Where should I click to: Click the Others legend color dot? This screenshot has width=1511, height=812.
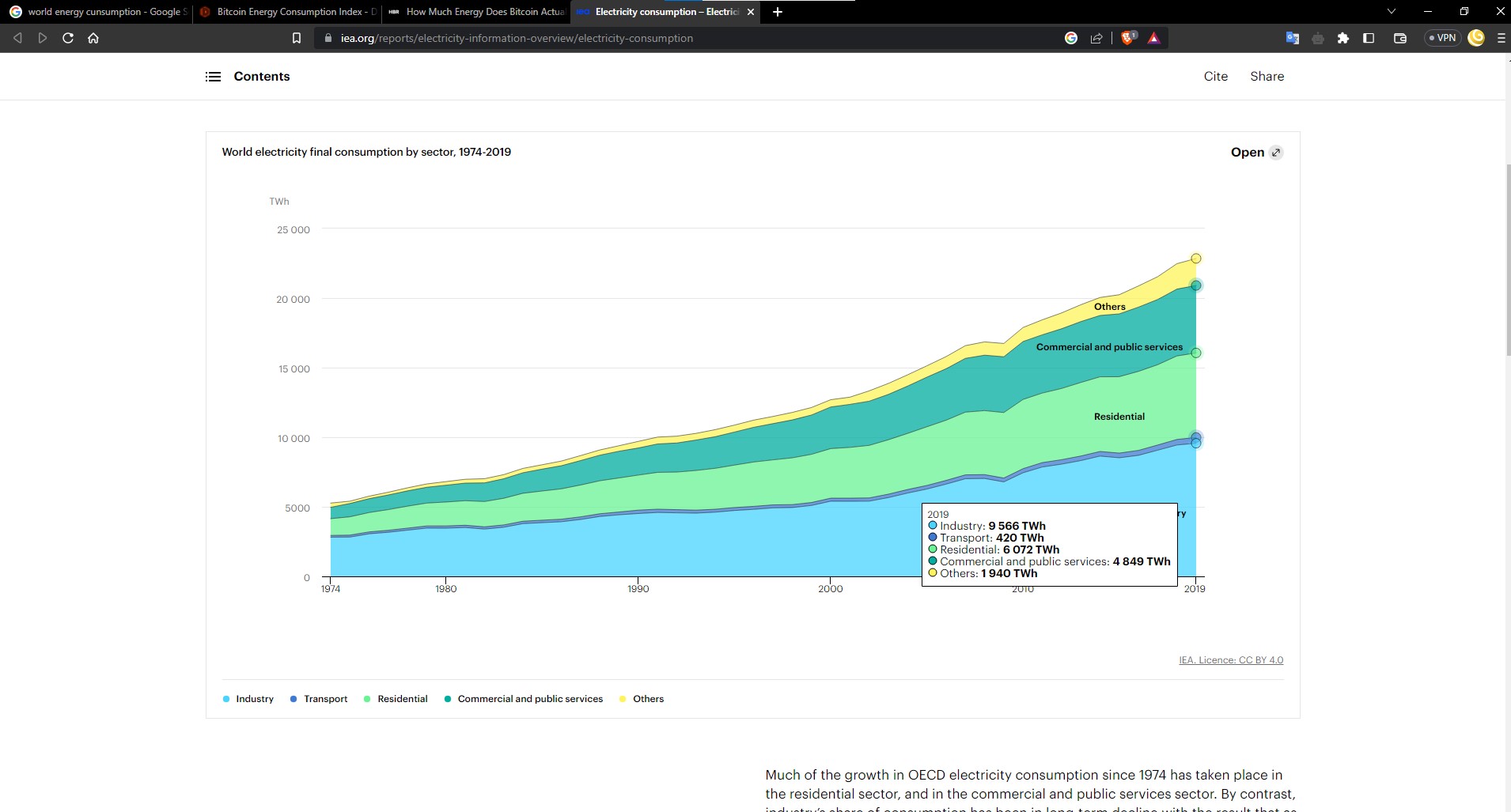(x=623, y=699)
